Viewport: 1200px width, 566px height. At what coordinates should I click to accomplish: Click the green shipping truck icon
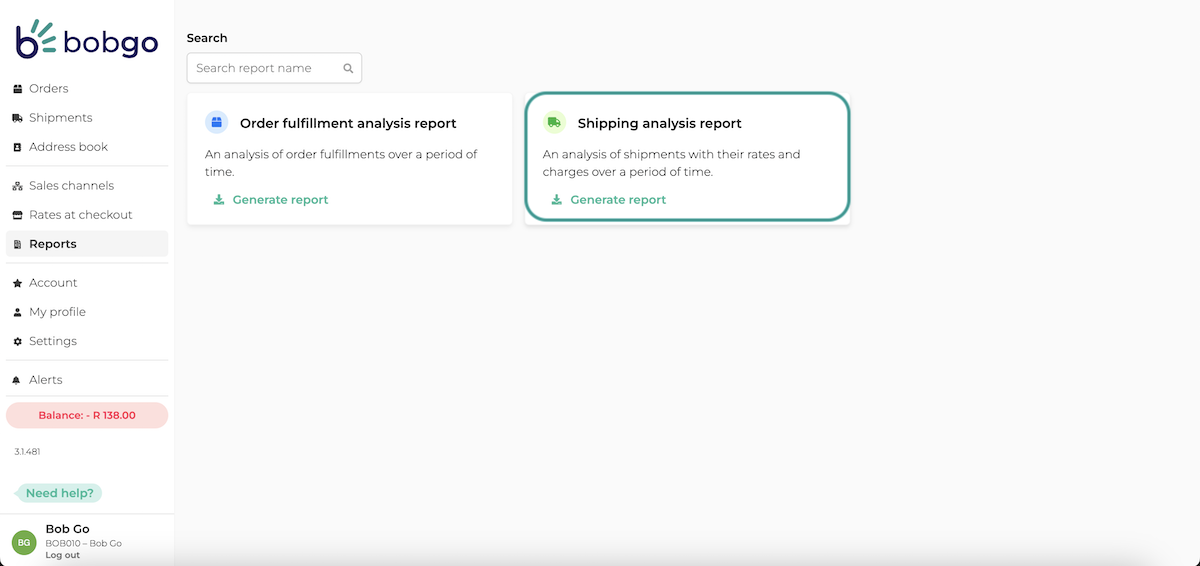pos(554,122)
